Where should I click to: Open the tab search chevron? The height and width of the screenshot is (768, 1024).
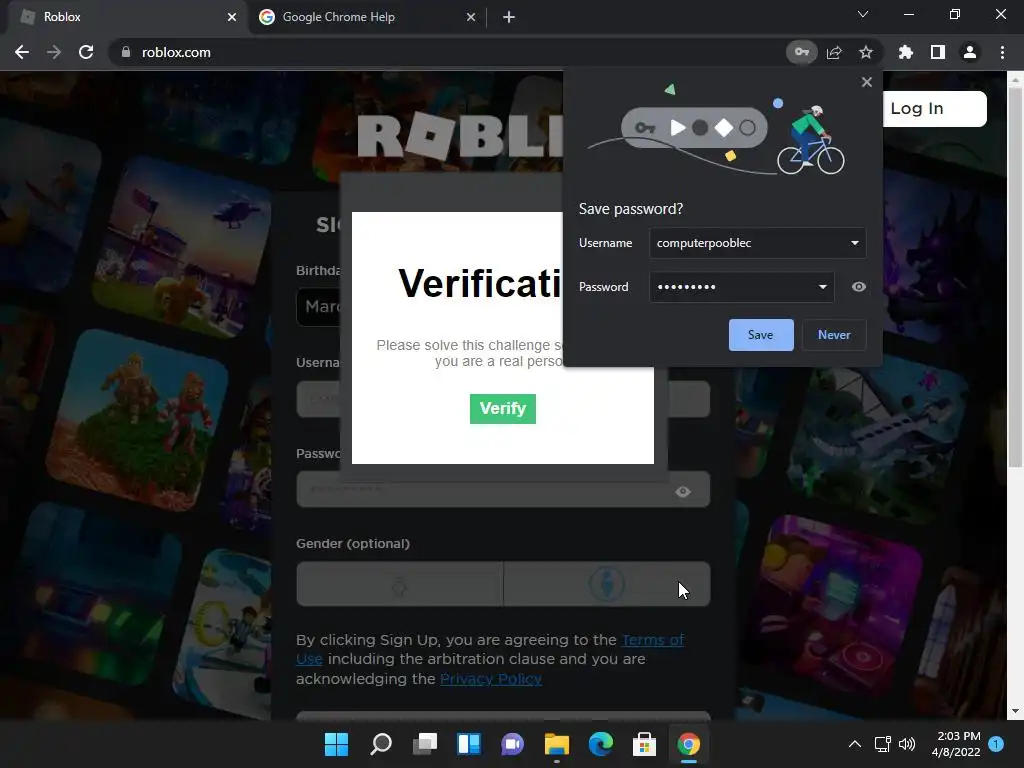[863, 14]
